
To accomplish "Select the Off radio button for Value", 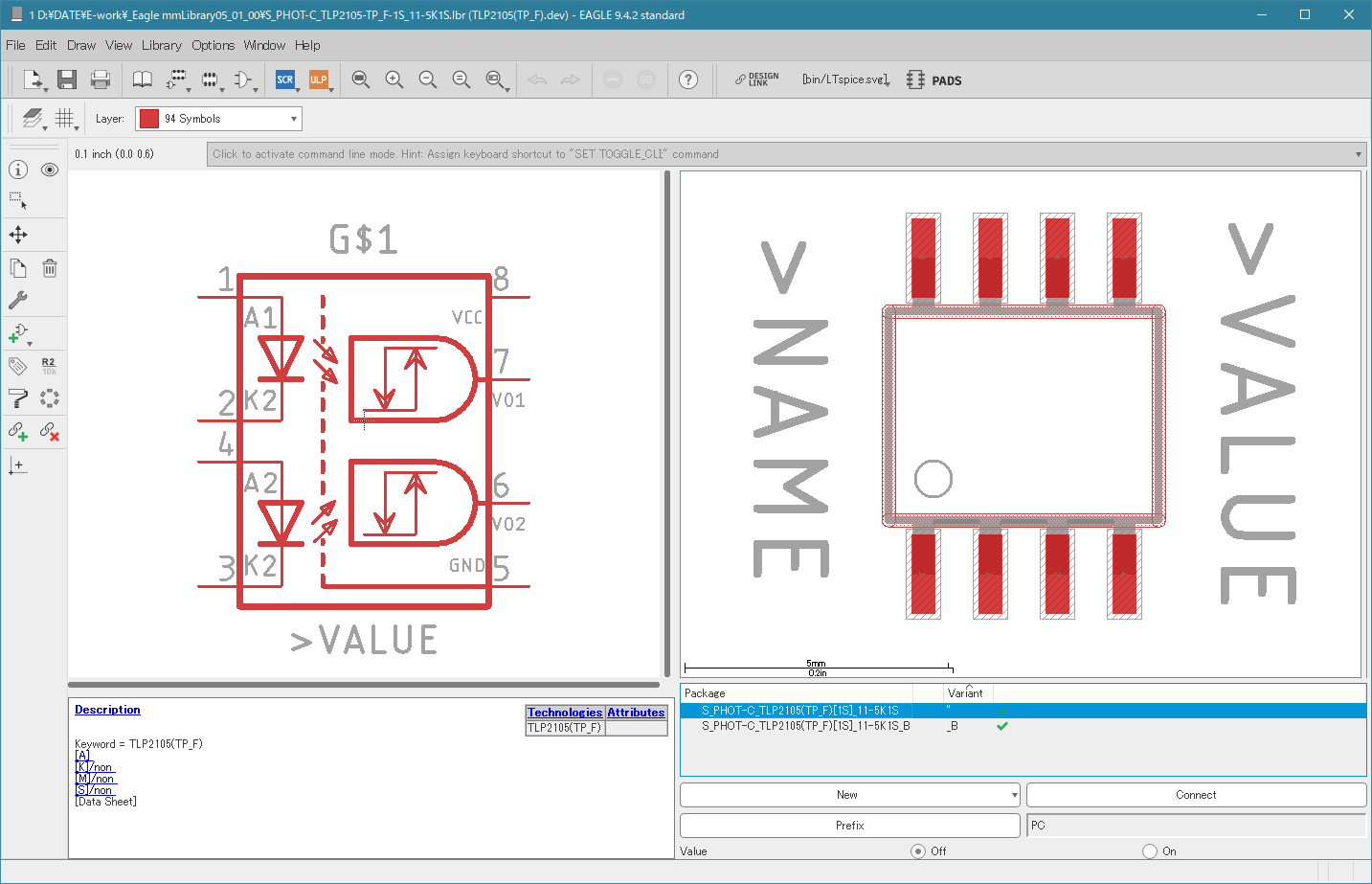I will [x=918, y=851].
